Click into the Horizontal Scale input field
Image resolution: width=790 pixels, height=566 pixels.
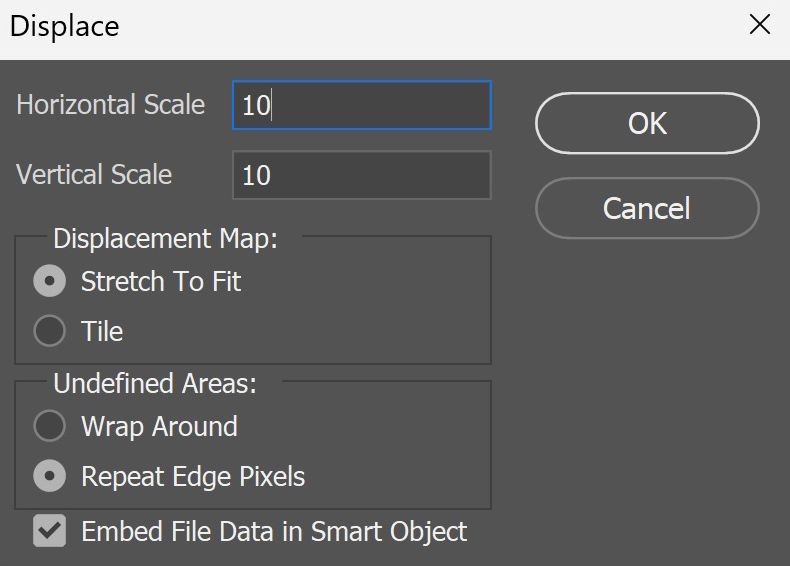(x=362, y=105)
